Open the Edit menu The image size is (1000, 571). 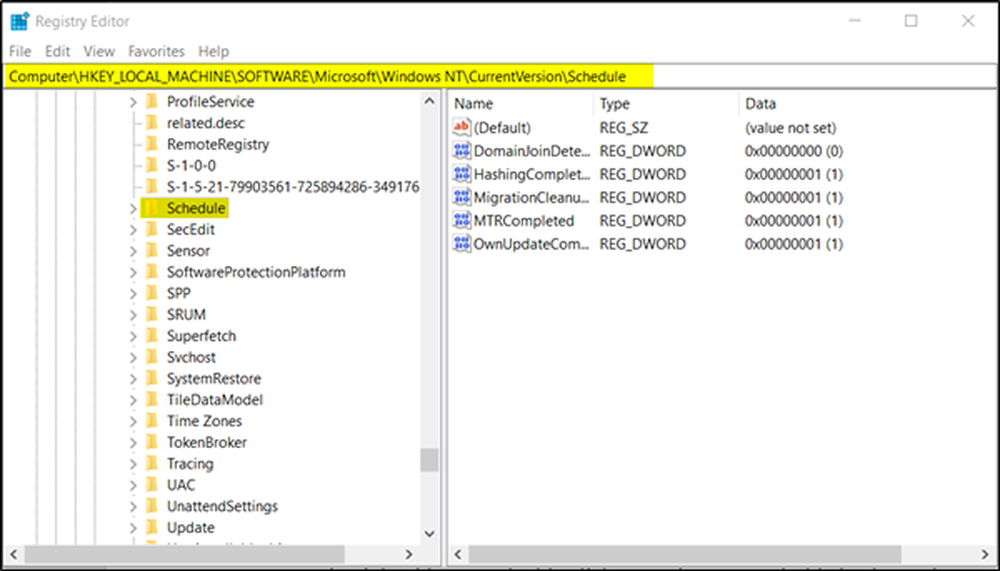pos(58,51)
